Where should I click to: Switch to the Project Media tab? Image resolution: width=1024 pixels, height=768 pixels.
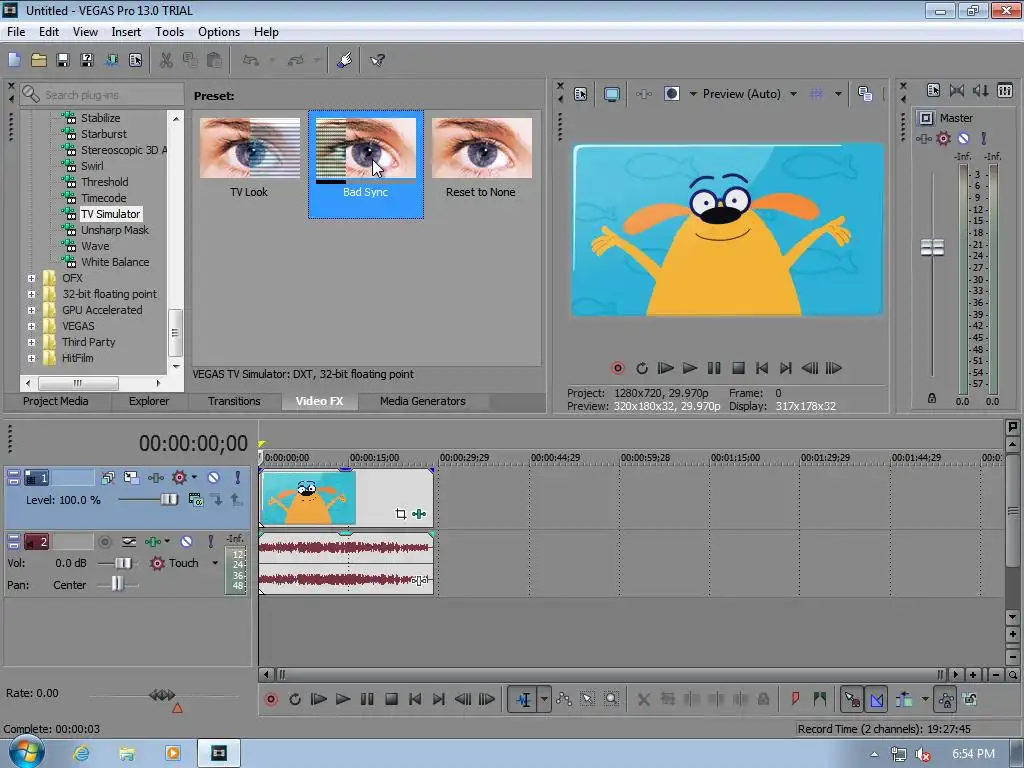(56, 401)
